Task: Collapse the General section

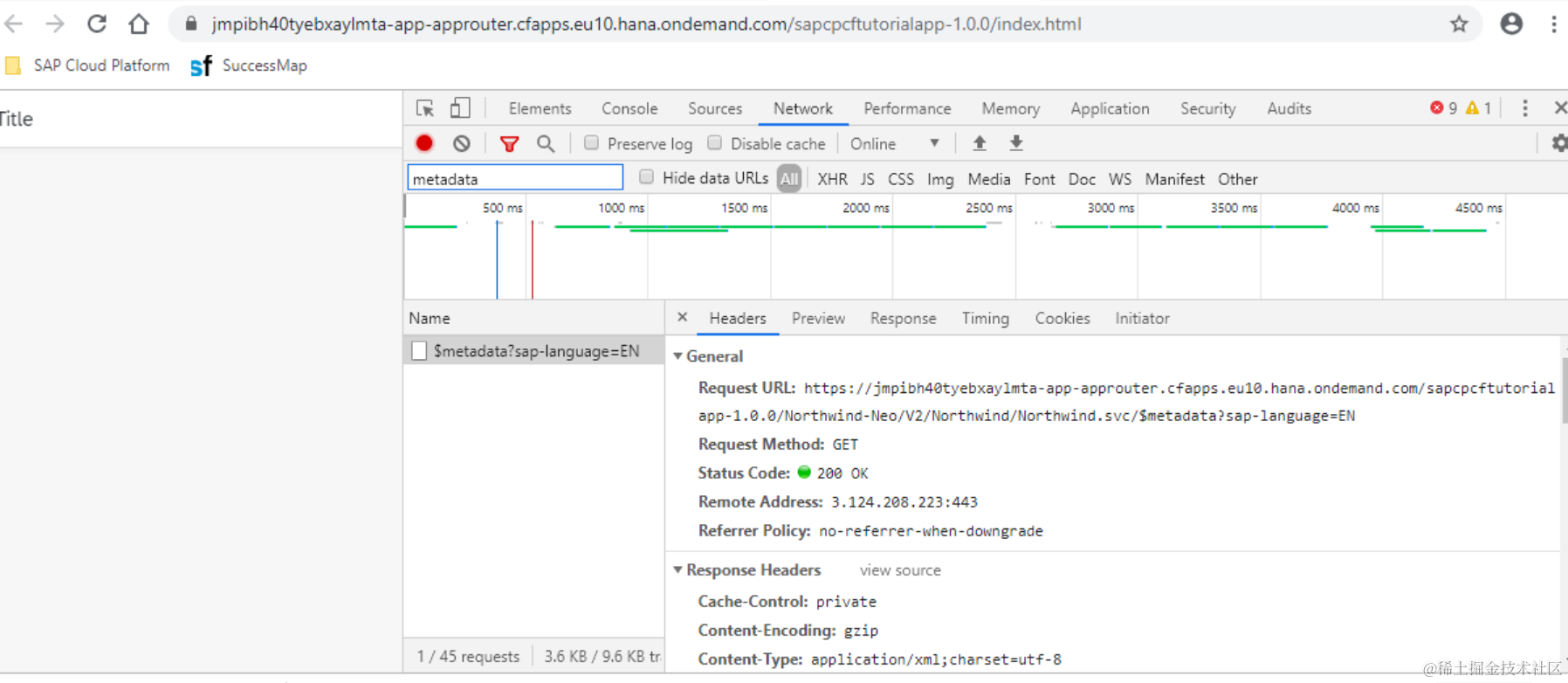Action: 677,356
